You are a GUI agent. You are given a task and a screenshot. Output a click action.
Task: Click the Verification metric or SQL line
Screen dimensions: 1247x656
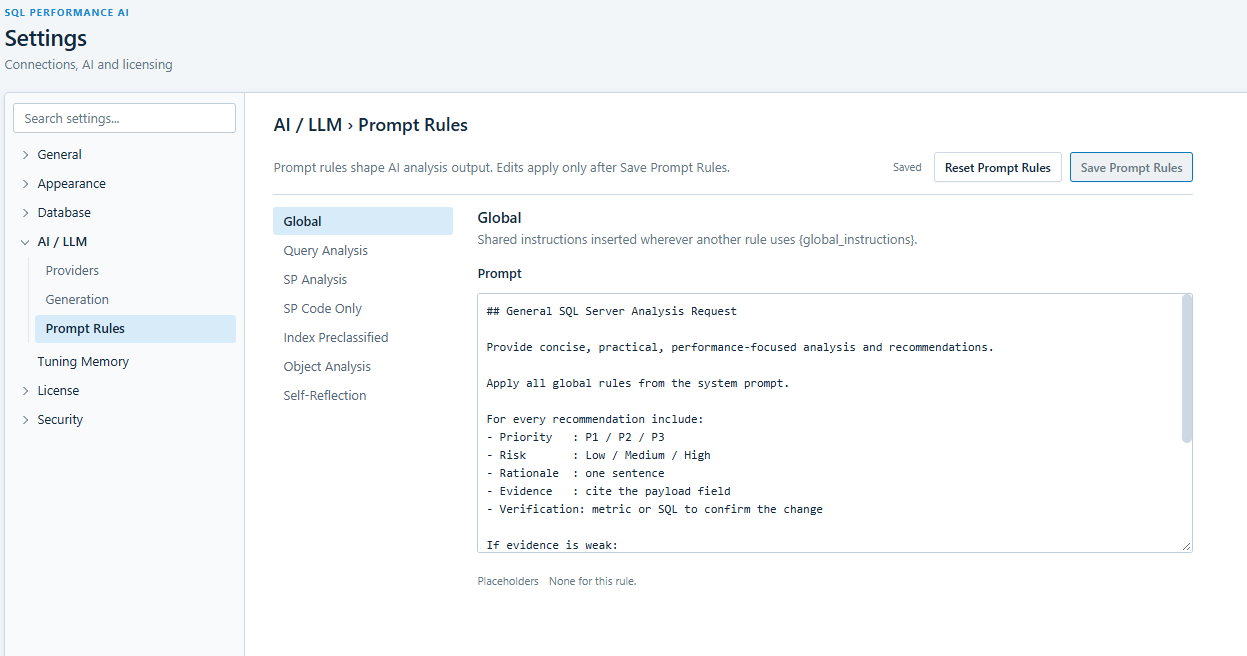[655, 509]
